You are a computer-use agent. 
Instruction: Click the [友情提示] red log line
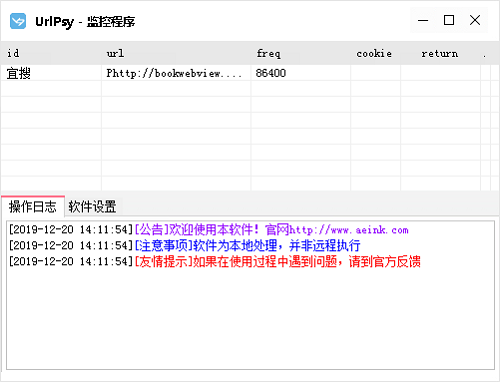215,262
